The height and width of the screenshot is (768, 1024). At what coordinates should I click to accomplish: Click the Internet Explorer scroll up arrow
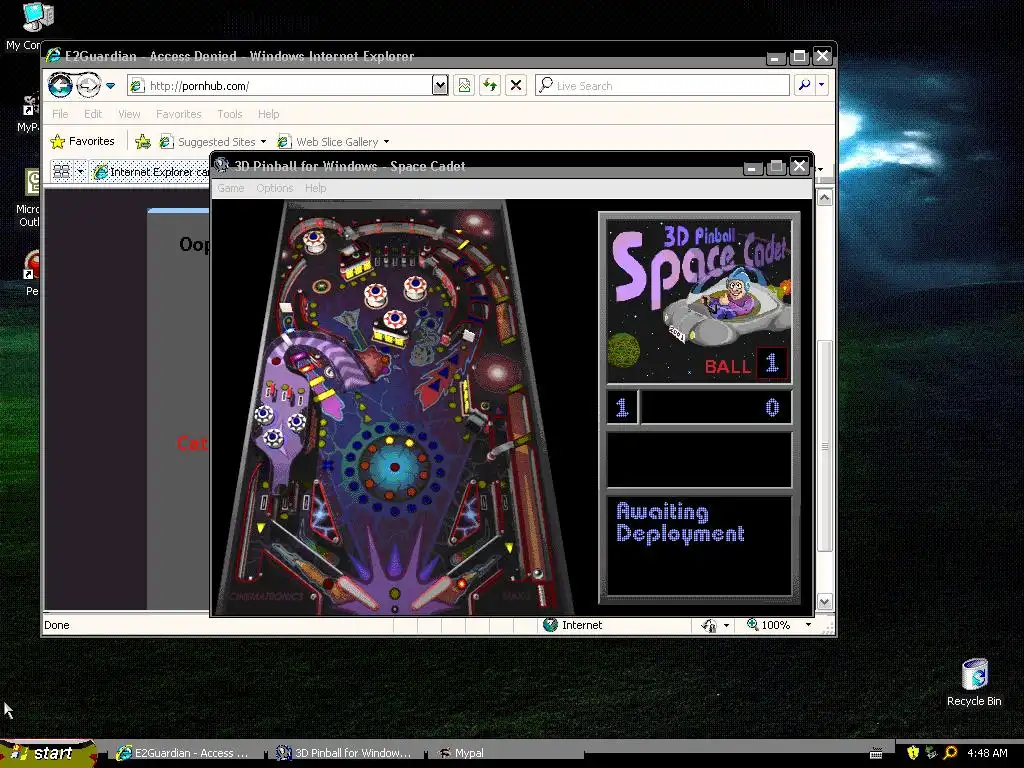tap(825, 198)
